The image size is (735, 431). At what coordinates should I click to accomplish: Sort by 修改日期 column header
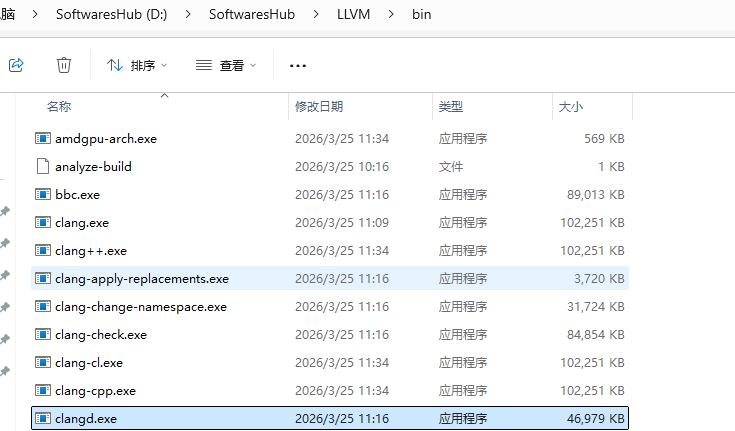[319, 106]
